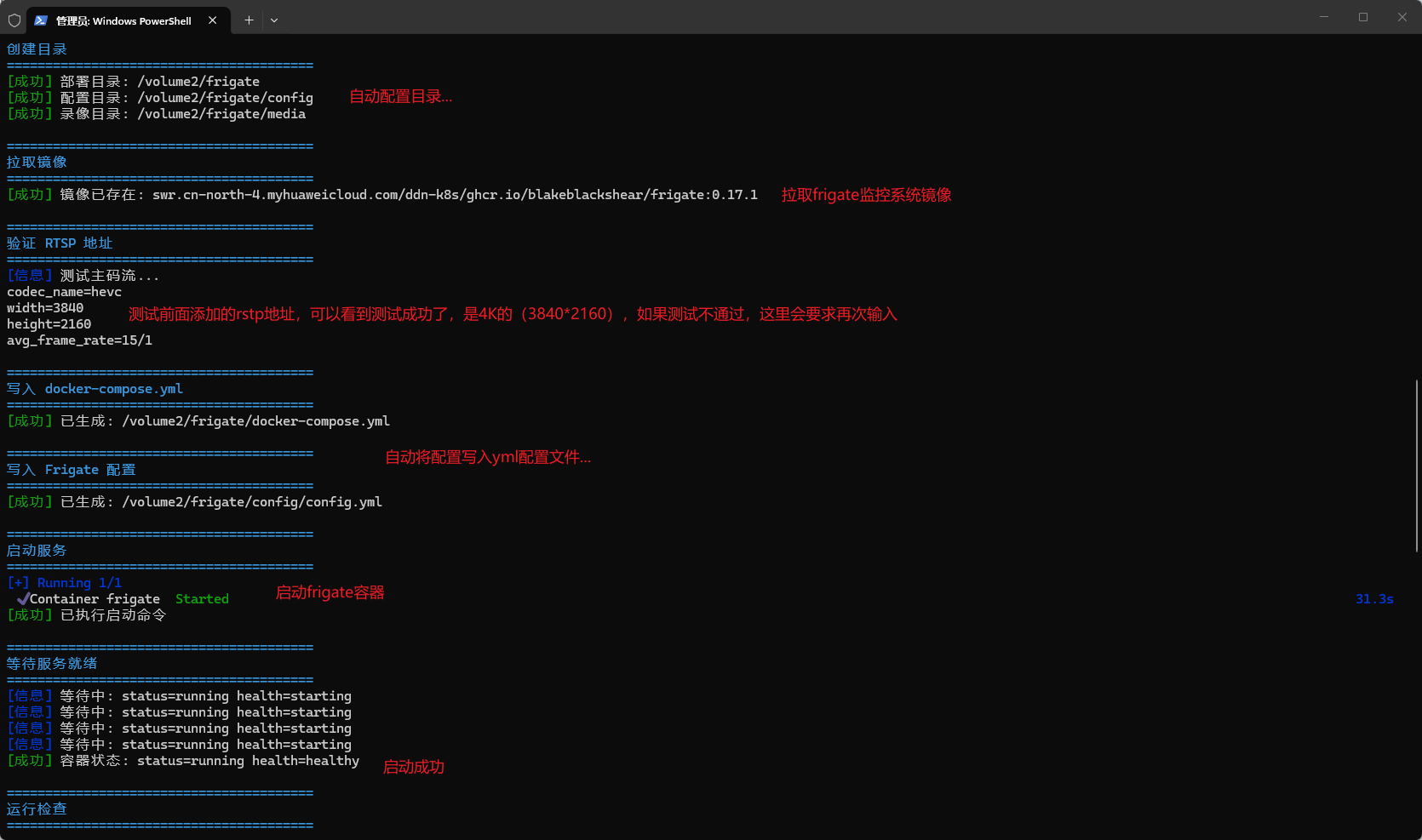Close the Windows PowerShell tab

click(213, 20)
